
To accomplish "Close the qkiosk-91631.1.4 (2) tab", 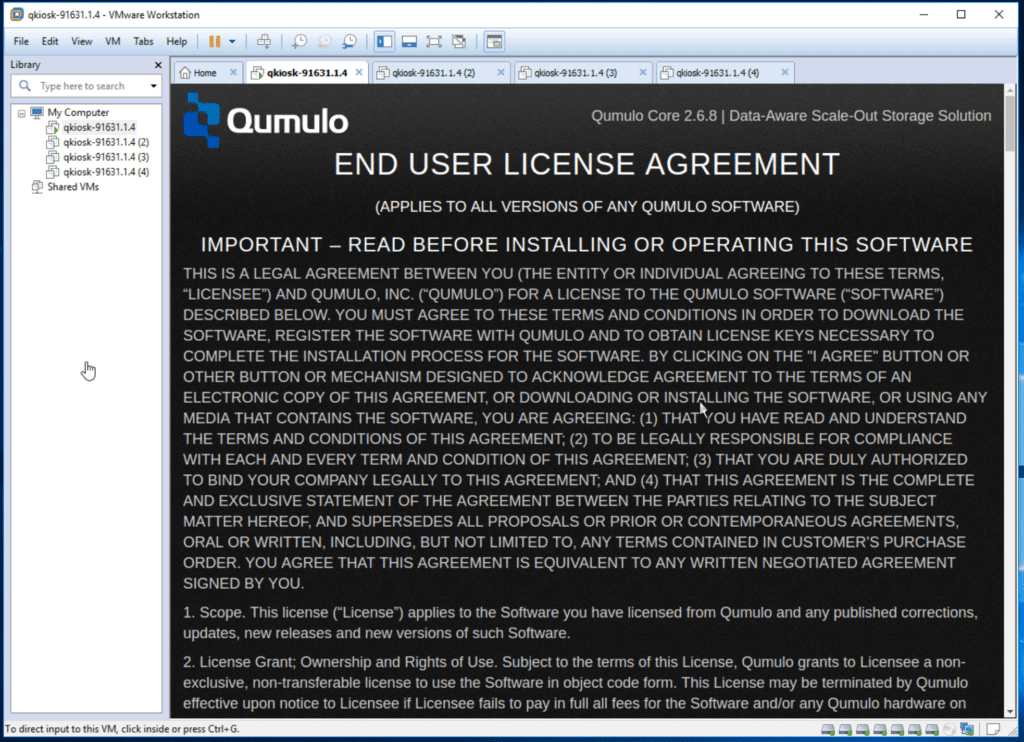I will (501, 73).
